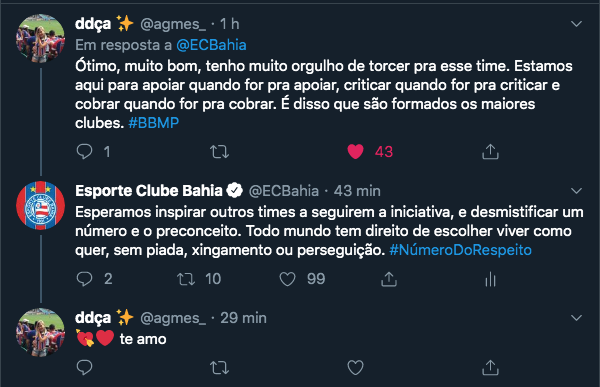Viewport: 600px width, 387px height.
Task: Share the Esporte Clube Bahia tweet
Action: 389,279
